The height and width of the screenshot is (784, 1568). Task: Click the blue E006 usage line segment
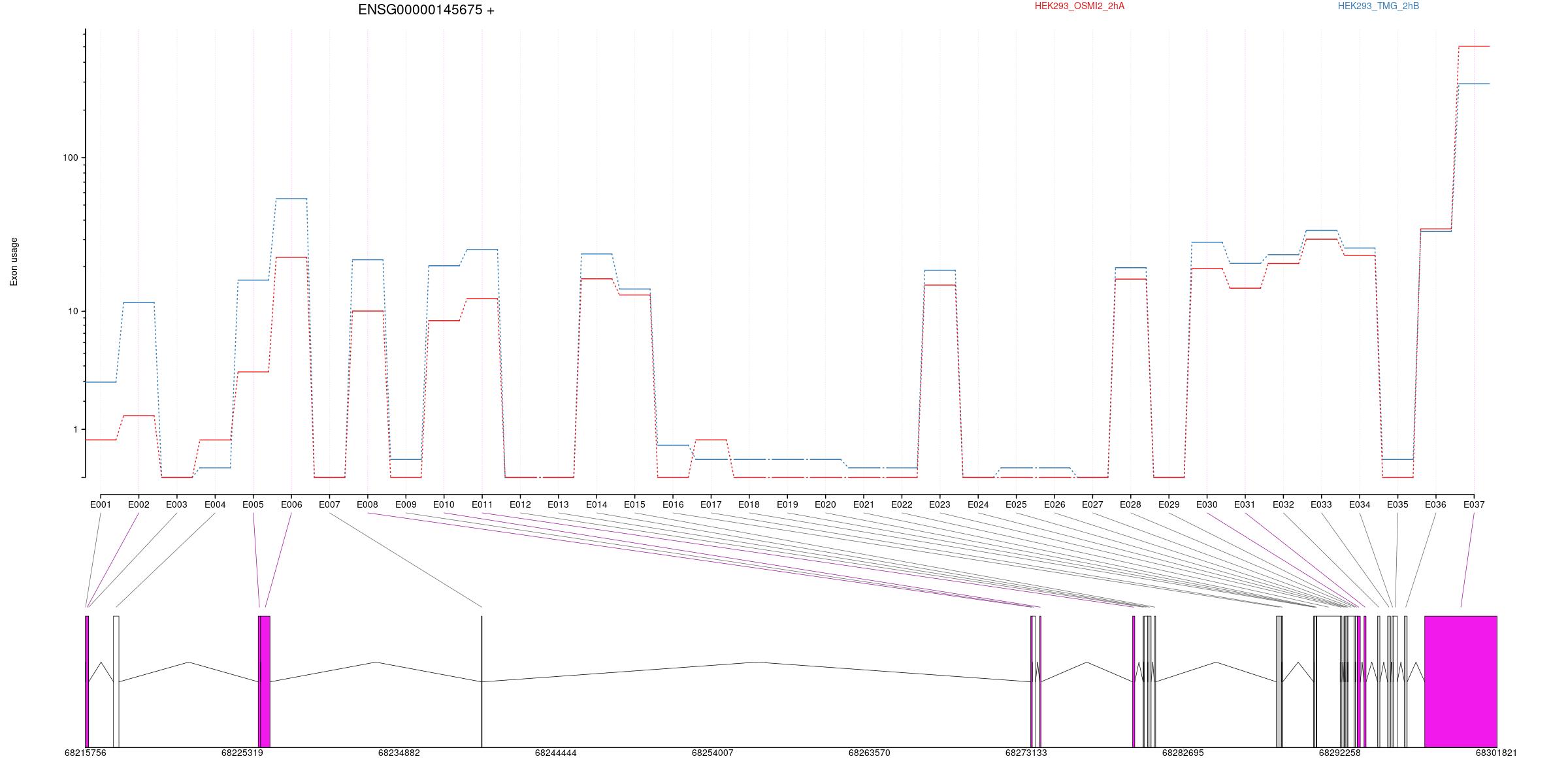pyautogui.click(x=291, y=199)
